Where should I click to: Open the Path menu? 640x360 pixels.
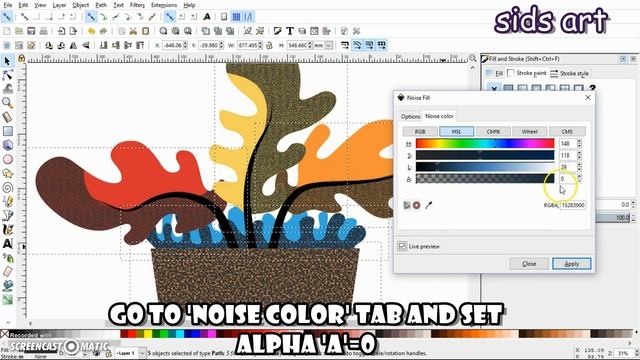pyautogui.click(x=101, y=5)
